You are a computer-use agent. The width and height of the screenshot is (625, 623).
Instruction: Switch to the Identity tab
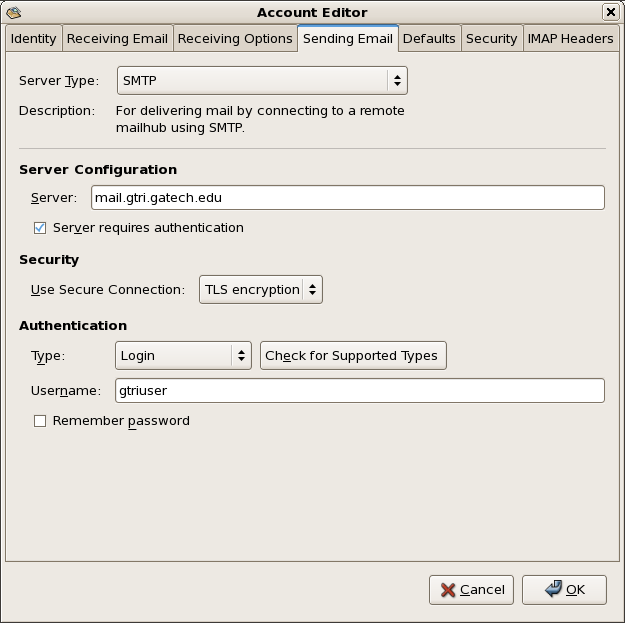[x=33, y=39]
